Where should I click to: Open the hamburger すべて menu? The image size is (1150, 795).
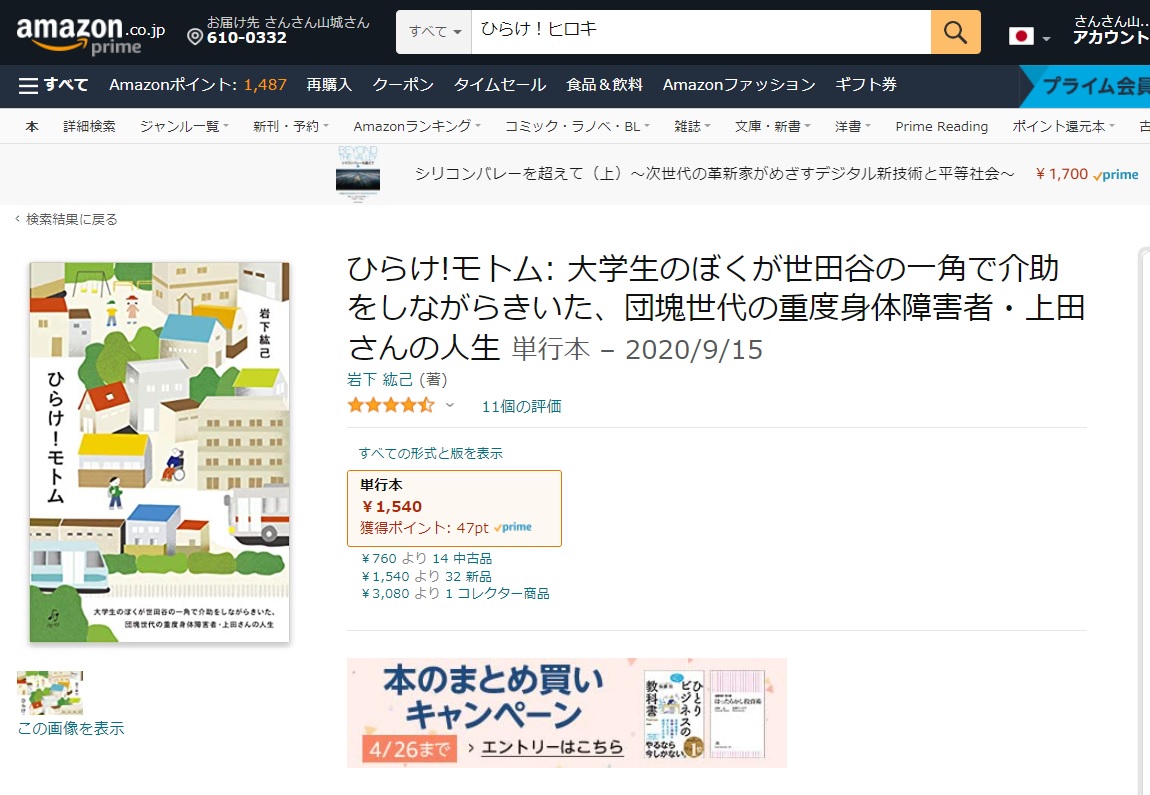click(x=53, y=85)
